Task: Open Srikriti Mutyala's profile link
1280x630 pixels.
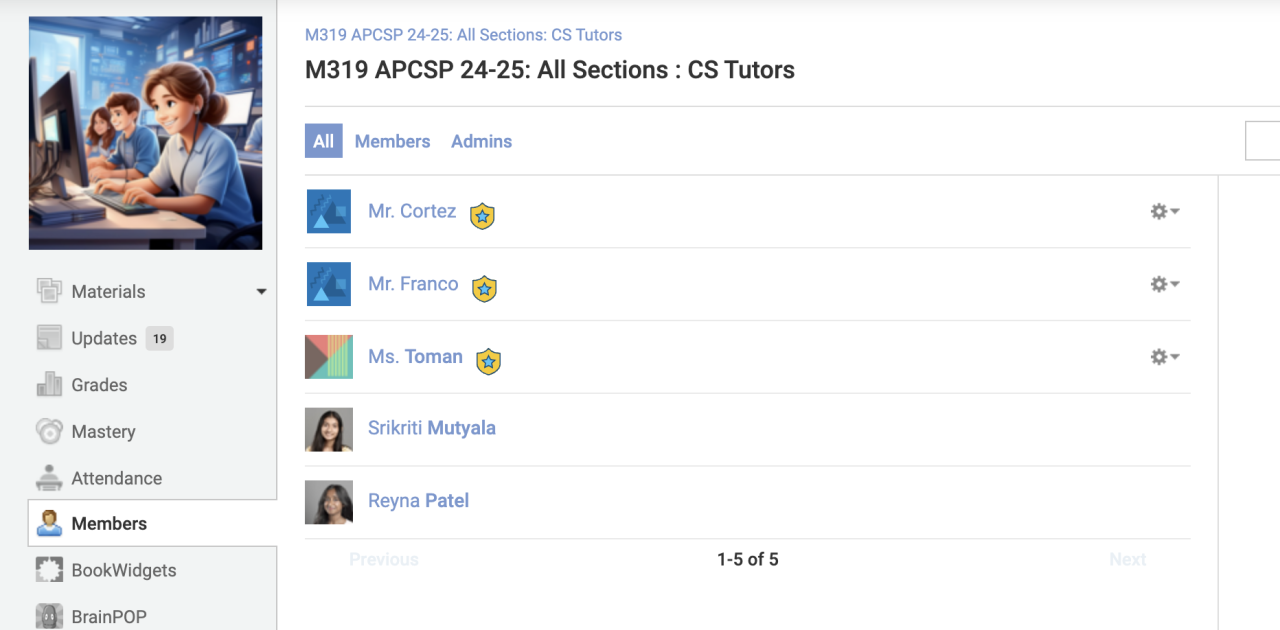Action: (431, 428)
